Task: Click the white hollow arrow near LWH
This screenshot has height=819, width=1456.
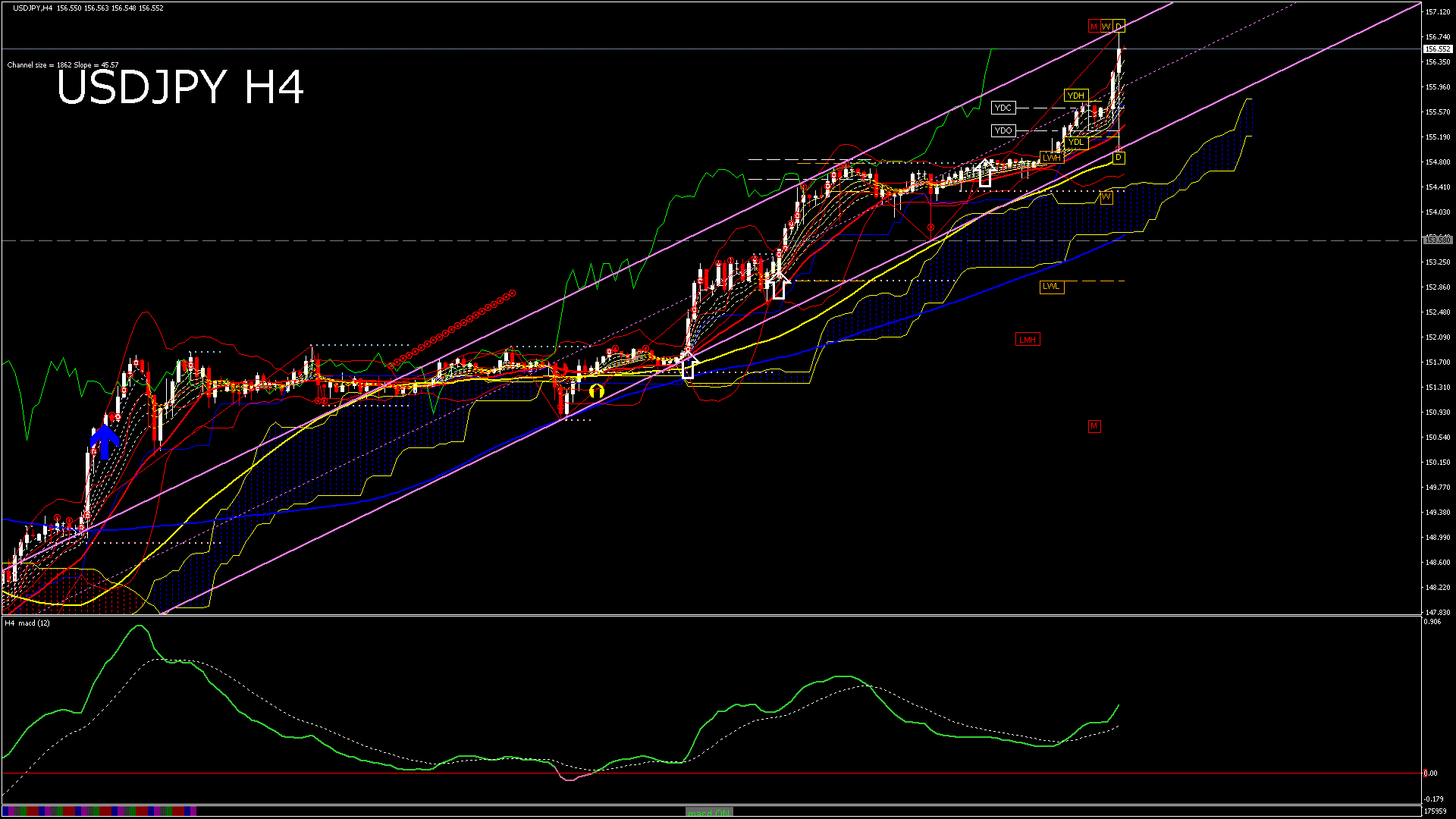Action: click(x=984, y=173)
